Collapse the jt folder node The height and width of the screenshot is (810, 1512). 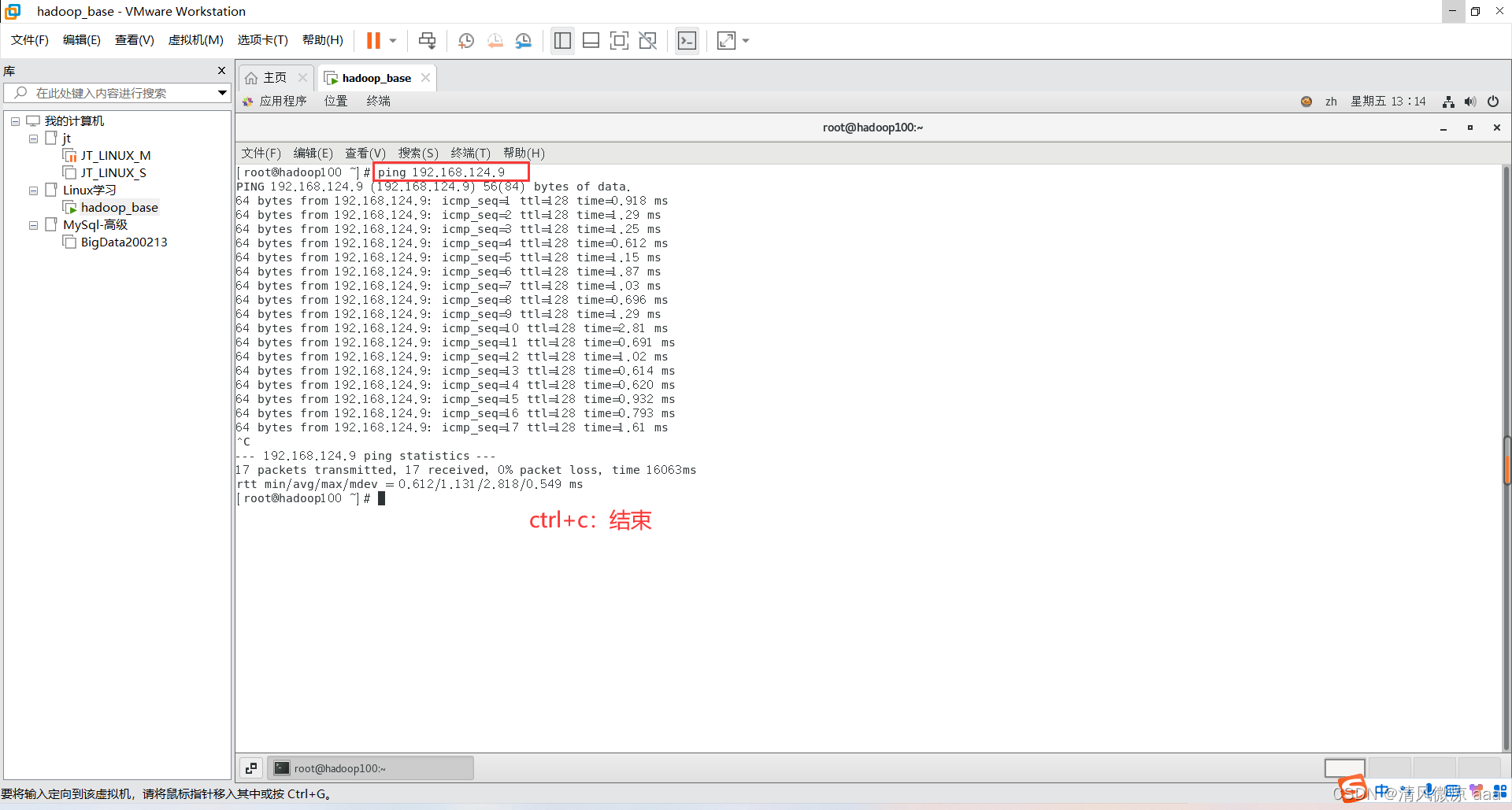pos(33,139)
